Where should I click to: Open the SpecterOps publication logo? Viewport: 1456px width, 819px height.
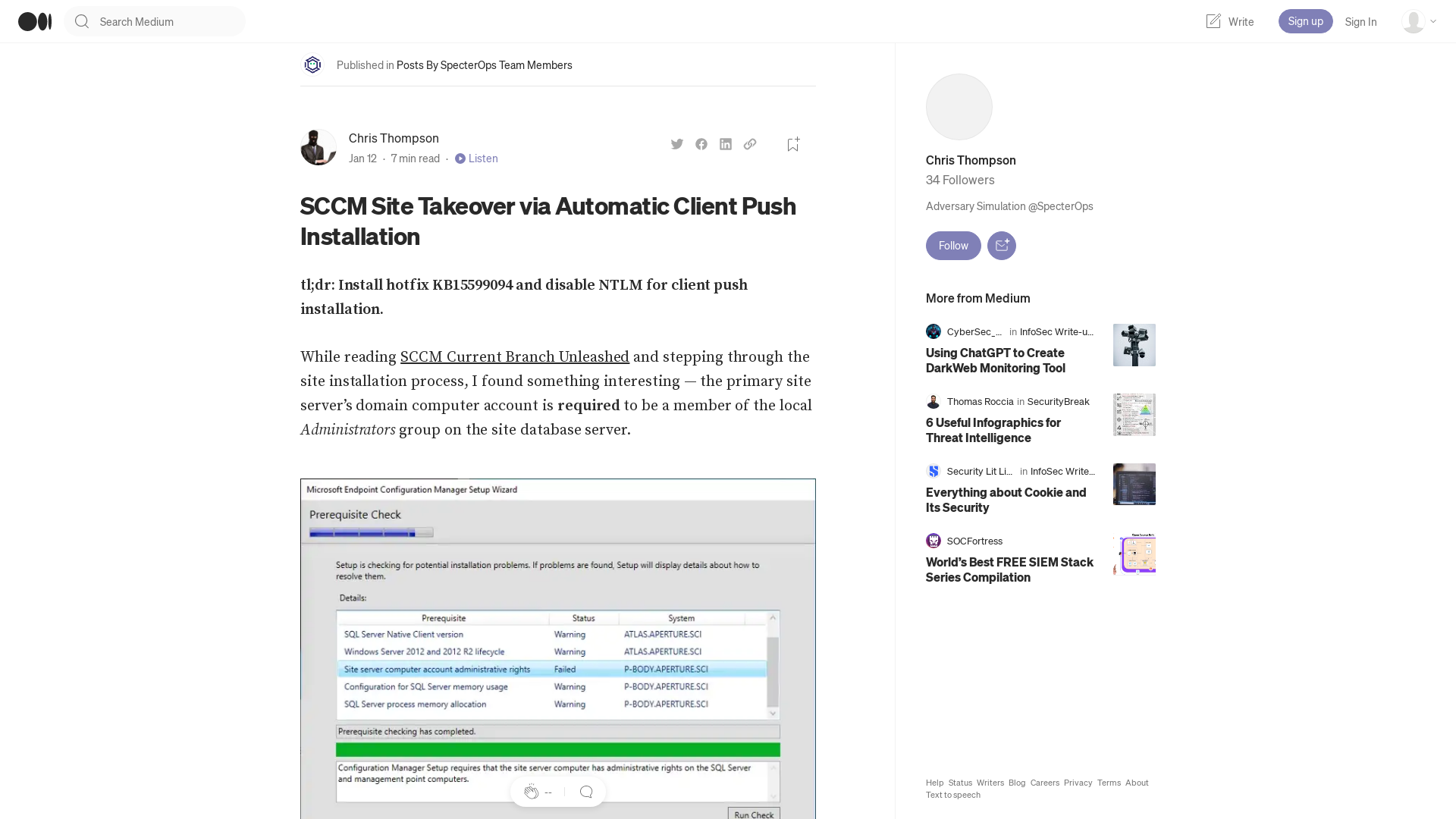pos(312,64)
